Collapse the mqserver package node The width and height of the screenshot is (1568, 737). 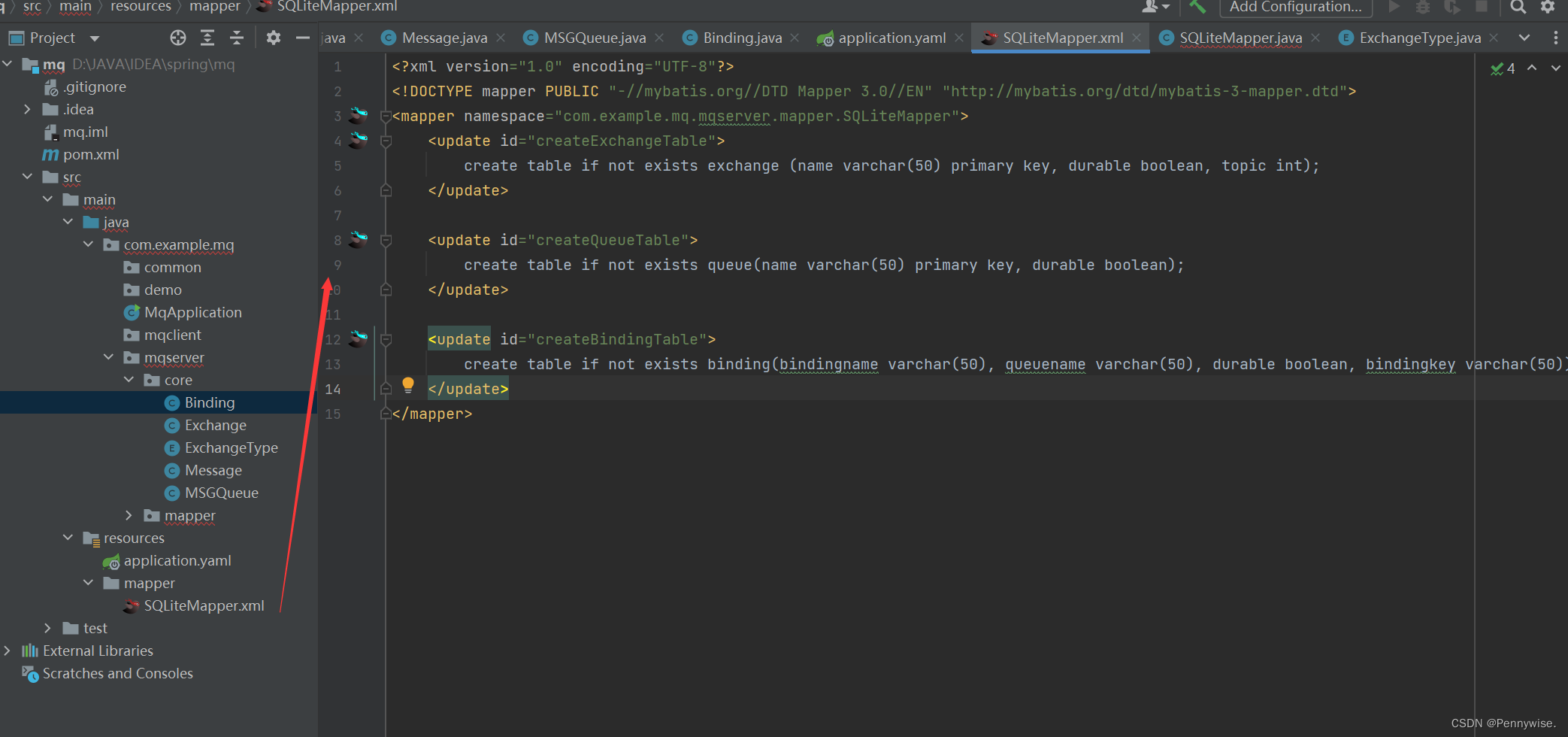click(x=108, y=356)
